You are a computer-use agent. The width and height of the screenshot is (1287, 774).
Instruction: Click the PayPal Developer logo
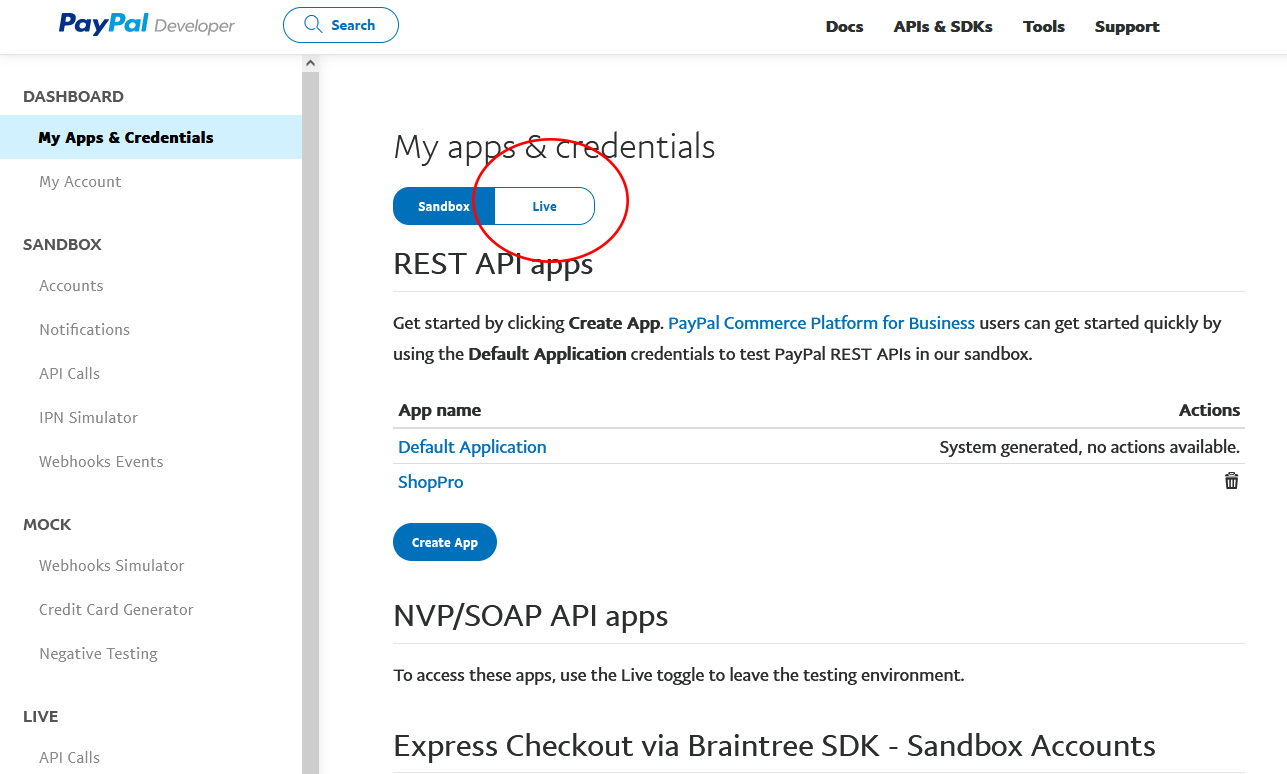(x=147, y=24)
